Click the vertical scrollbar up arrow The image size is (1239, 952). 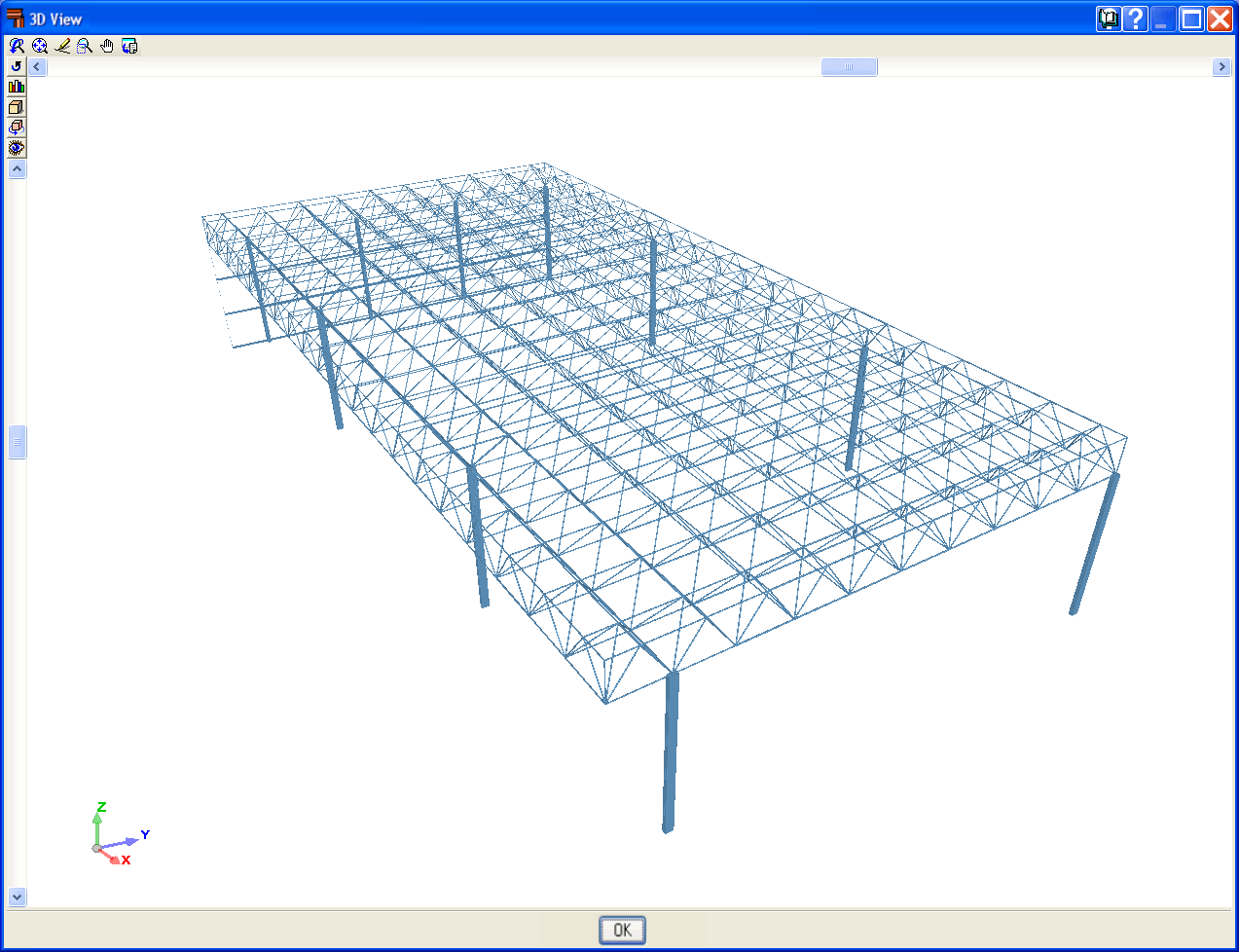(17, 169)
